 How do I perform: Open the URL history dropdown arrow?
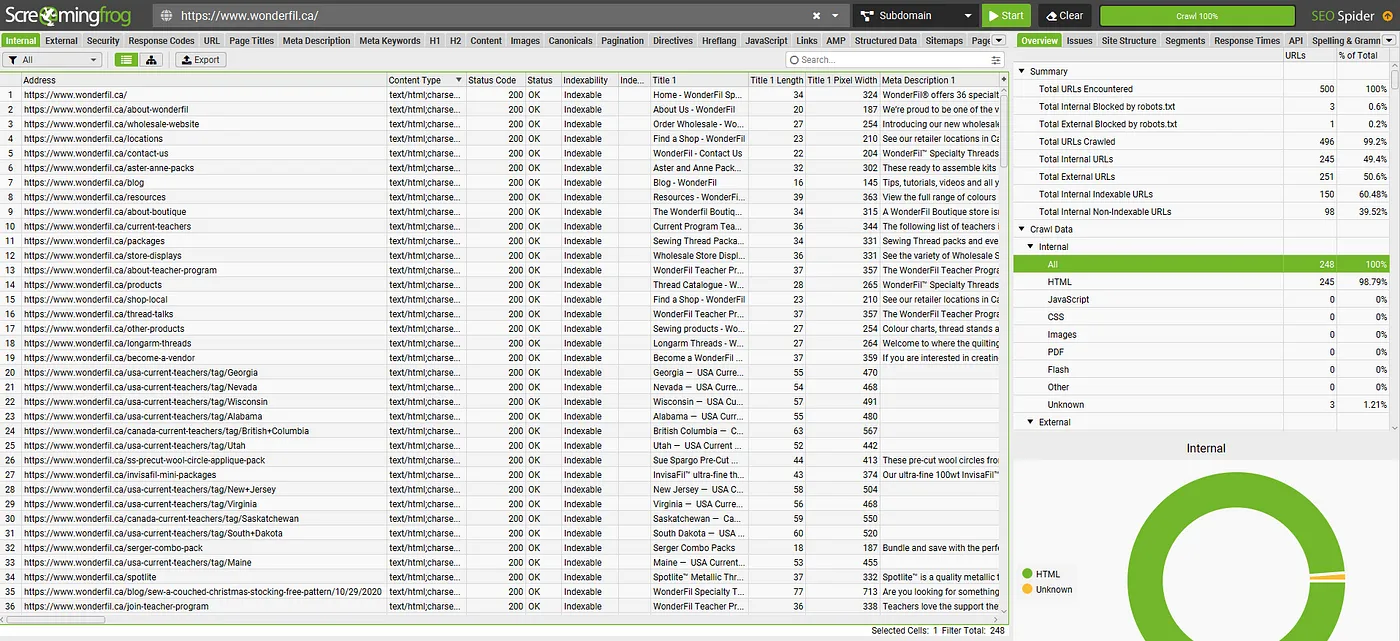tap(835, 16)
